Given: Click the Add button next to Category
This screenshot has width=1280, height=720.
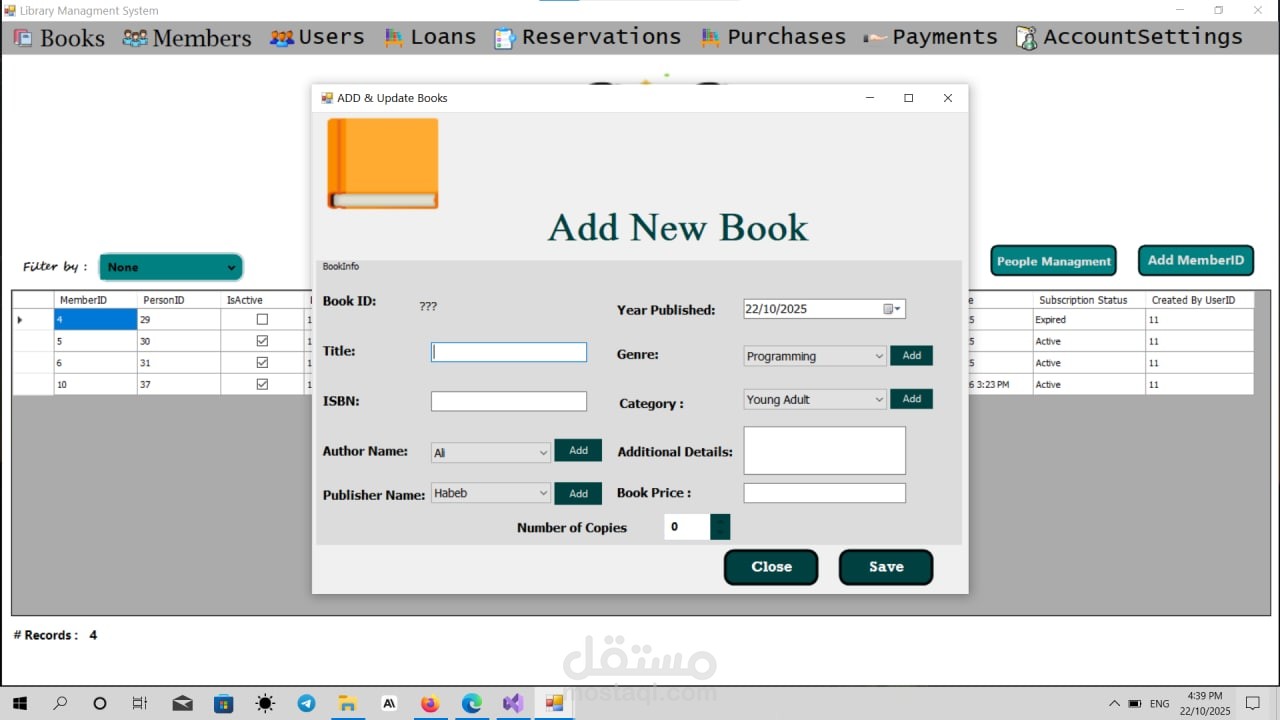Looking at the screenshot, I should click(x=911, y=399).
